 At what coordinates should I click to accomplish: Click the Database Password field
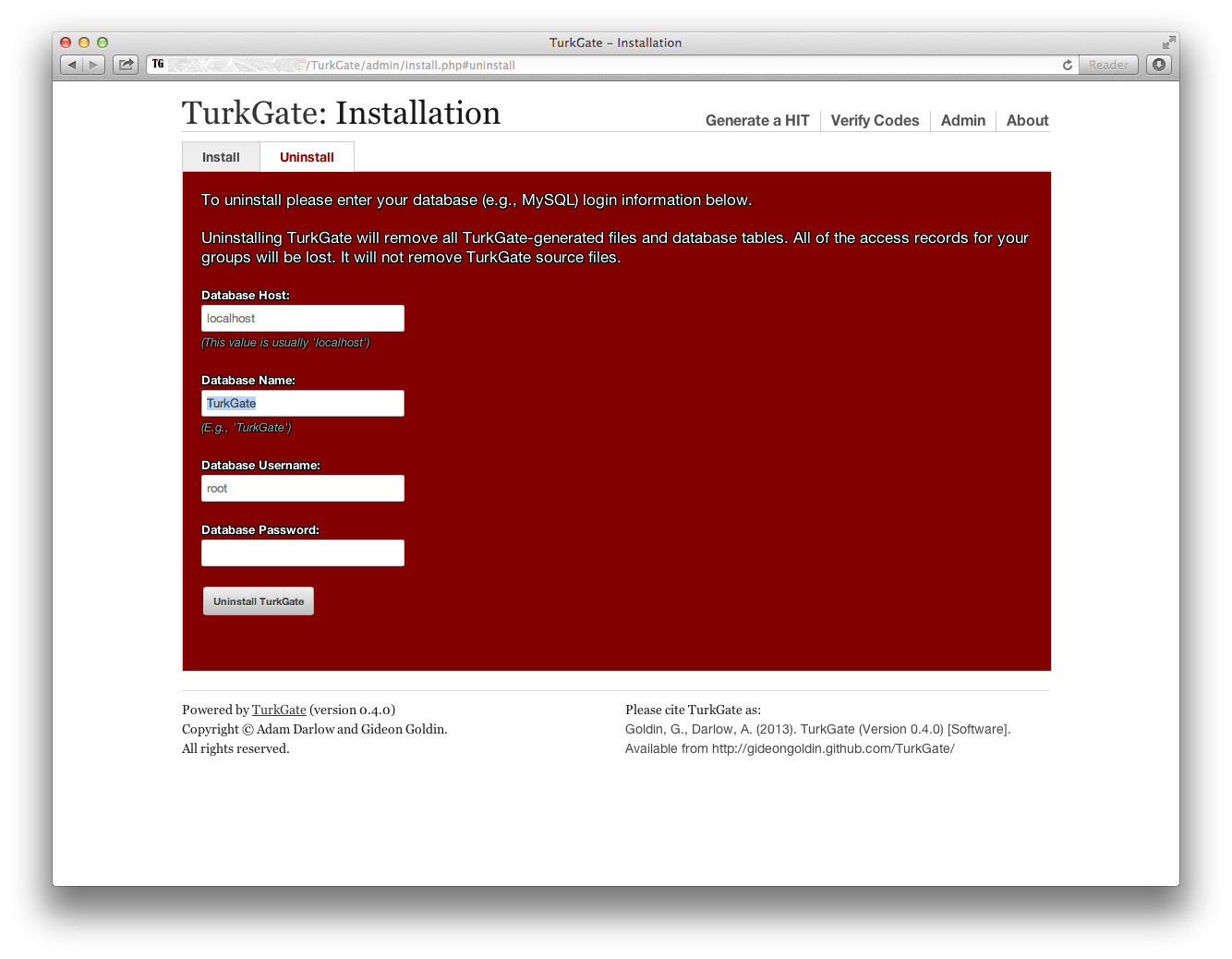coord(303,552)
